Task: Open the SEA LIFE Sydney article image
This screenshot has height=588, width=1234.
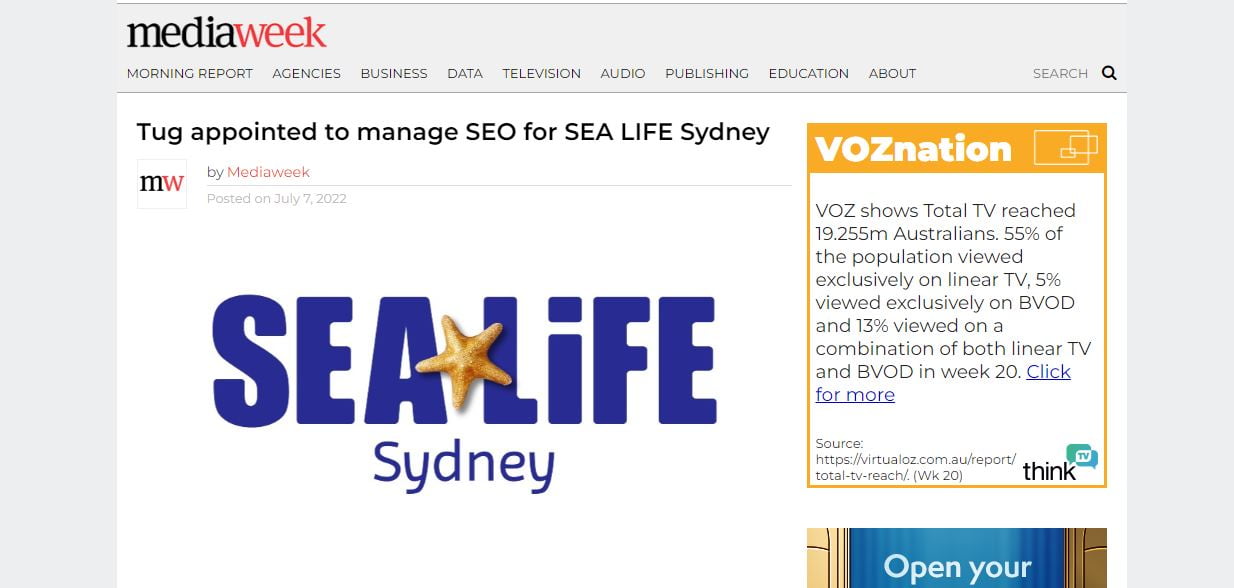Action: 464,392
